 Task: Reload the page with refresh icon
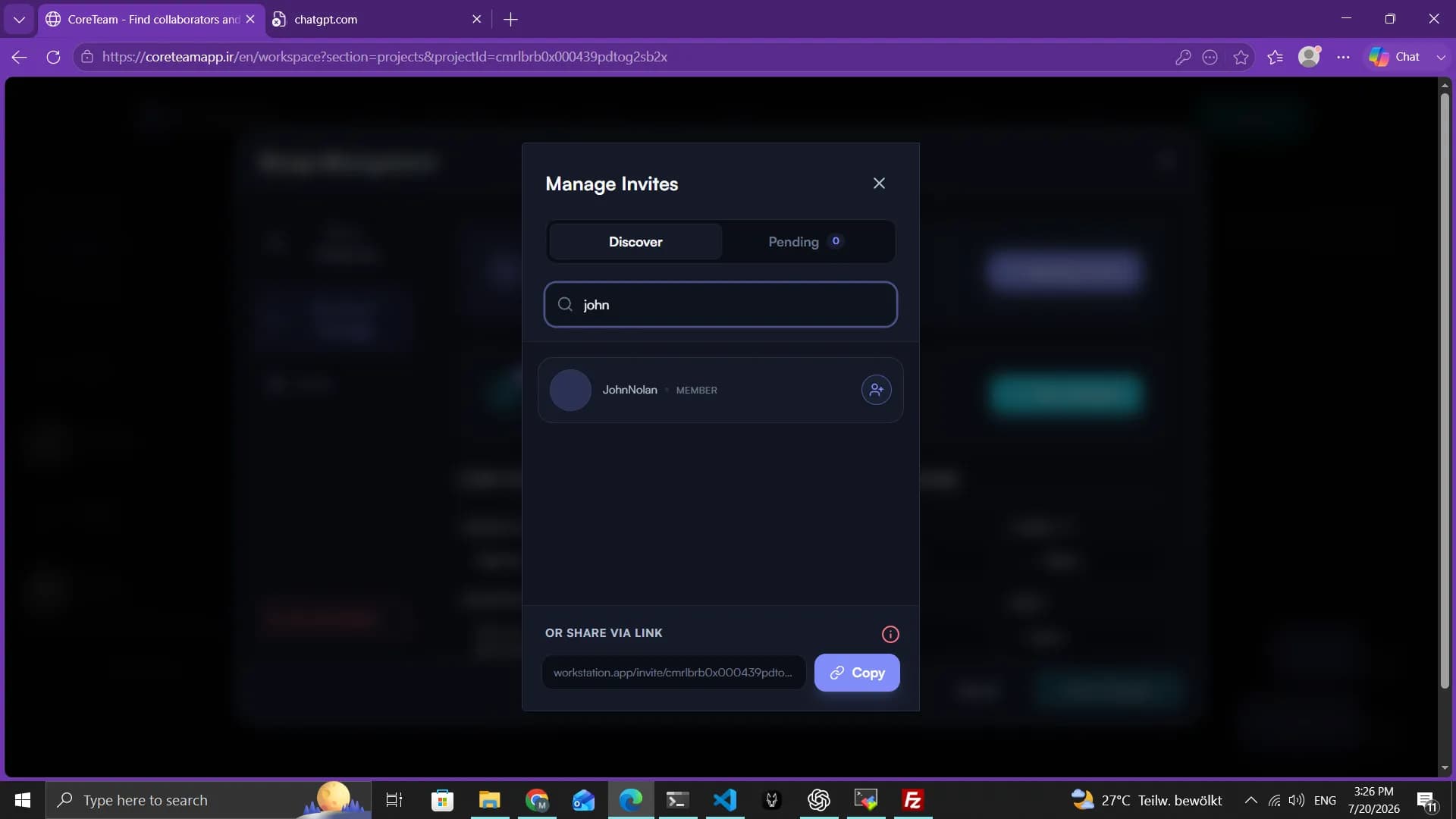pyautogui.click(x=53, y=57)
